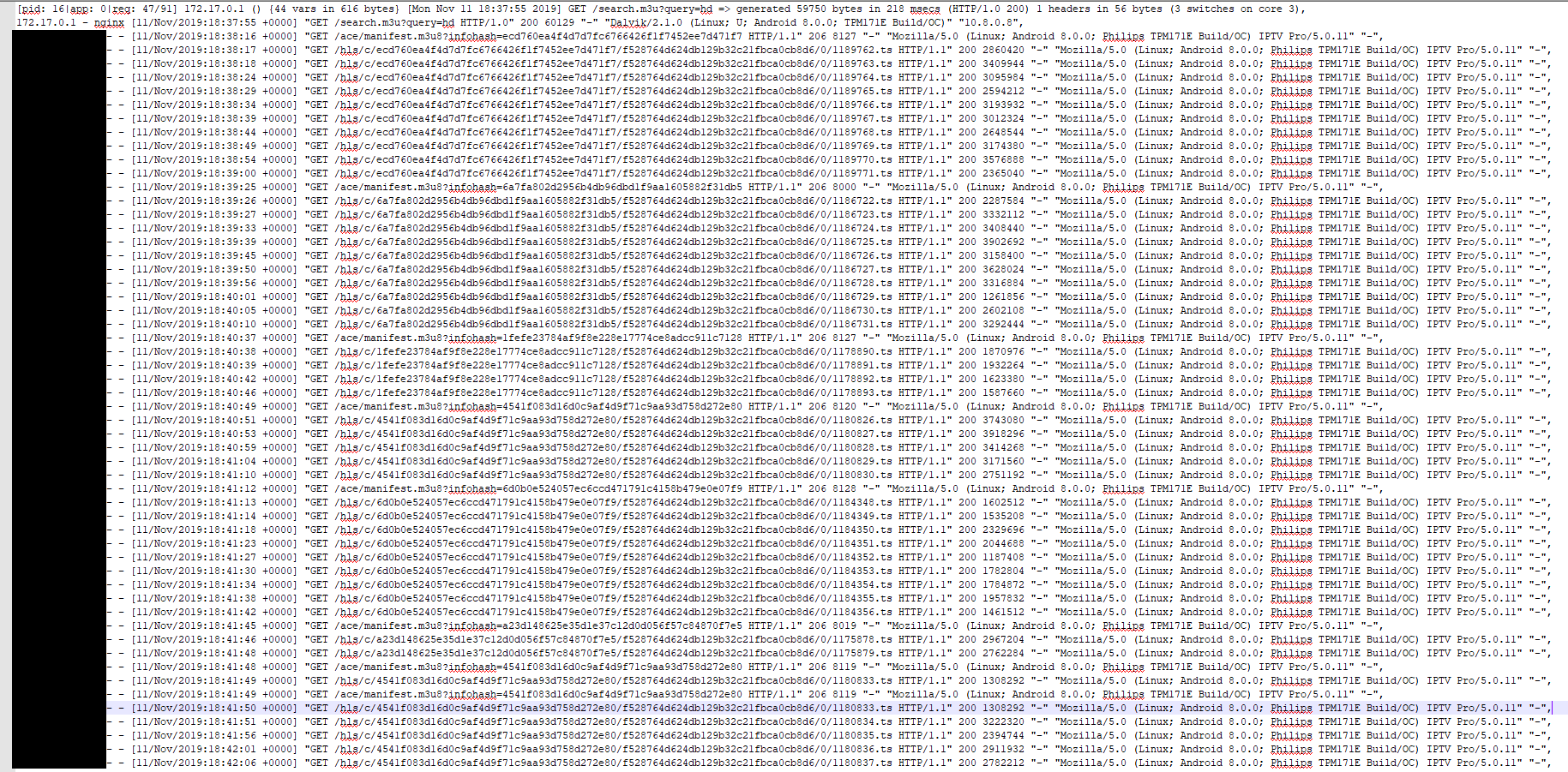
Task: Click segment filename 1180836.ts
Action: [x=862, y=749]
